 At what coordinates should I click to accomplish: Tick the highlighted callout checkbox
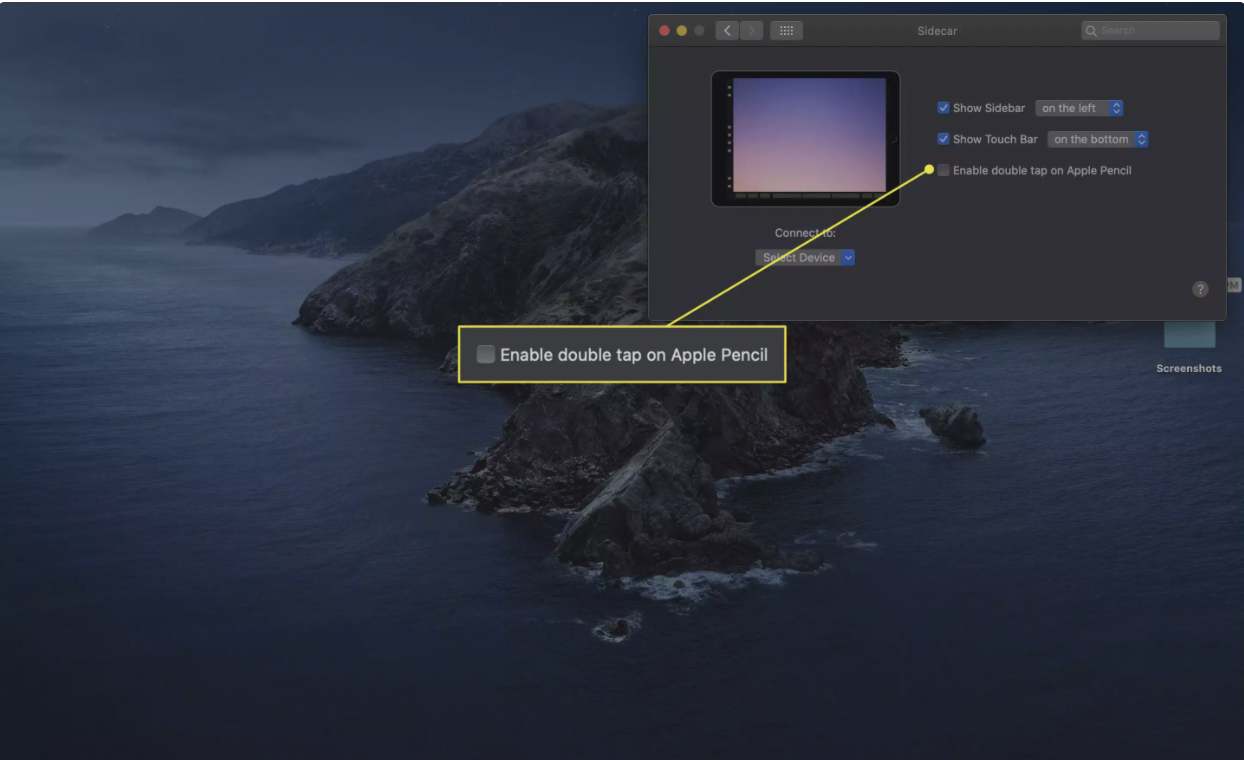[486, 354]
